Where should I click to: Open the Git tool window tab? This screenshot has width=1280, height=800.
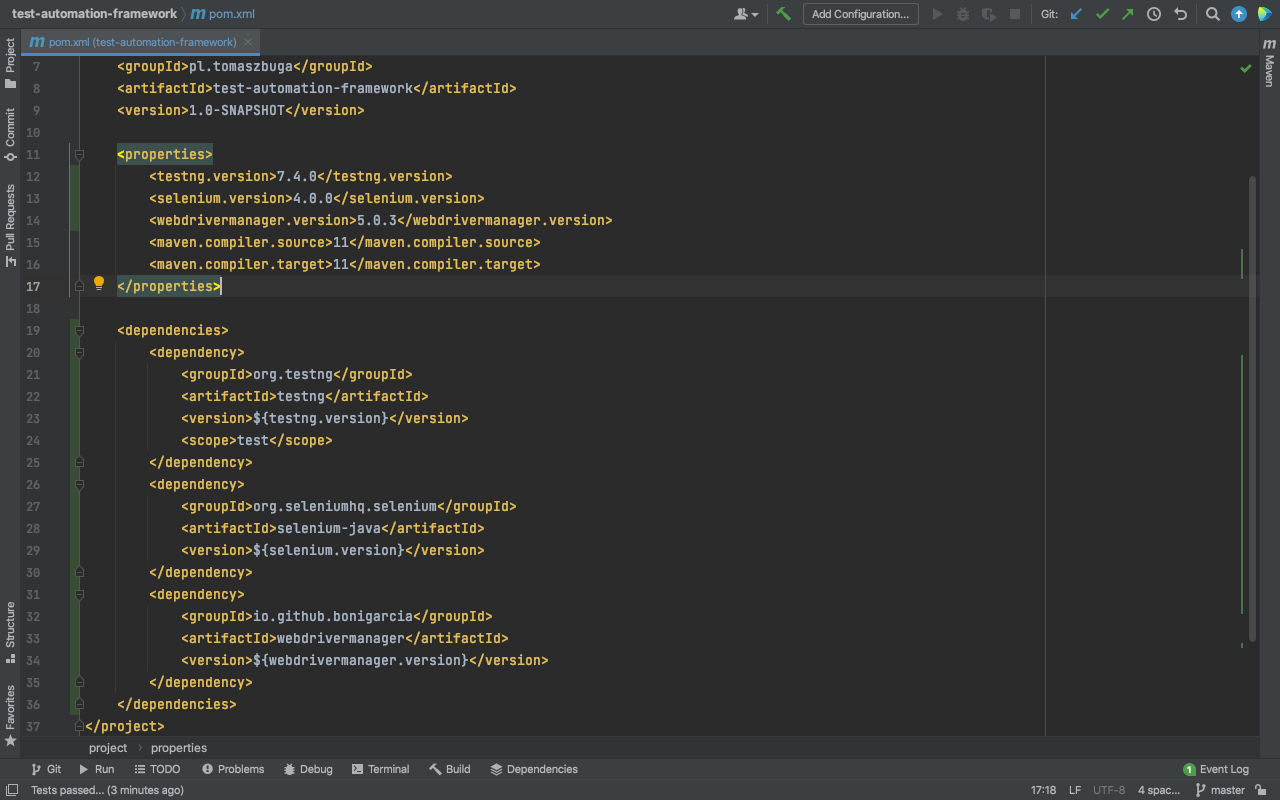45,769
